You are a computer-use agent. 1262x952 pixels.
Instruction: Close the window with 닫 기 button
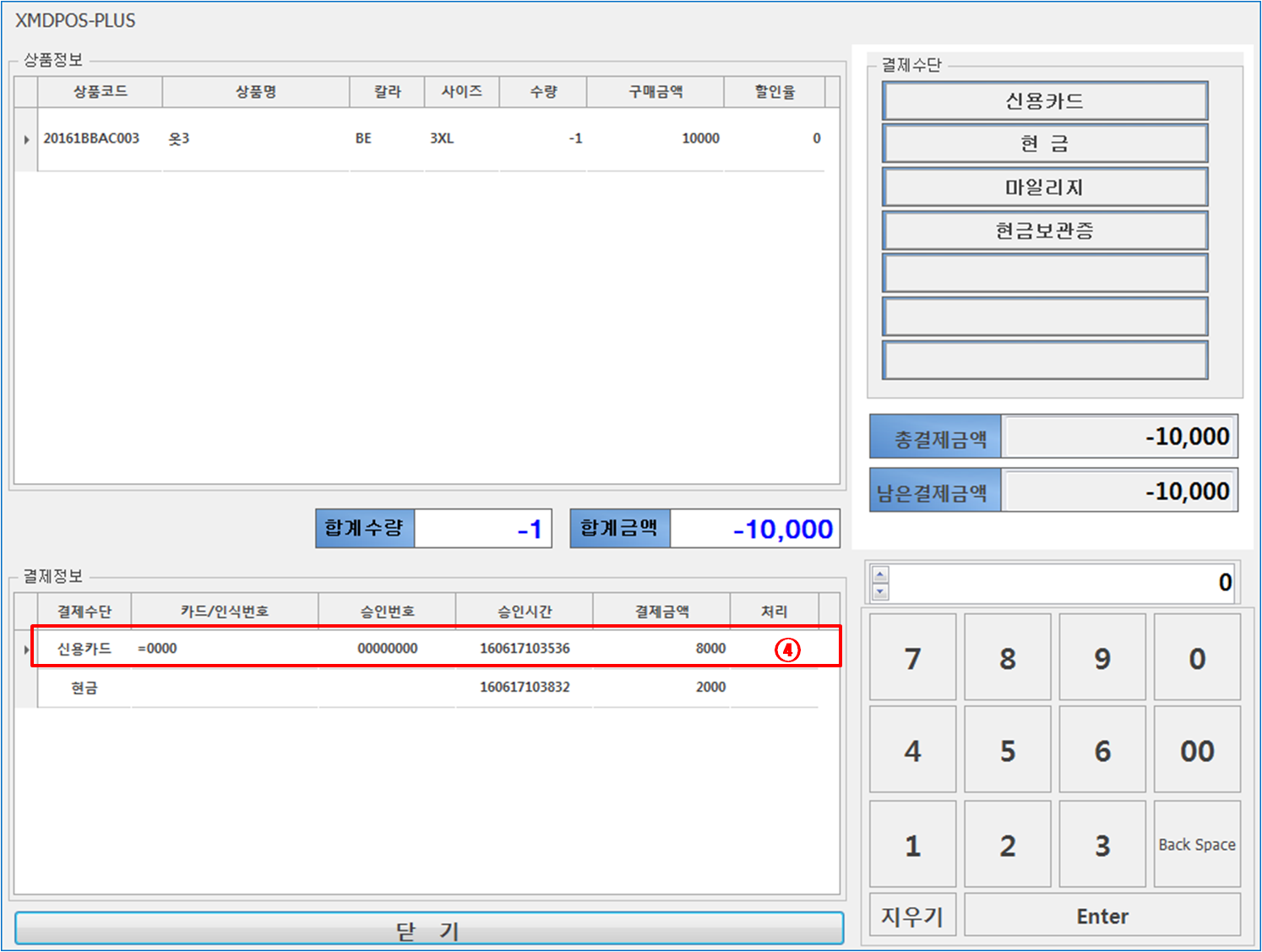(429, 929)
